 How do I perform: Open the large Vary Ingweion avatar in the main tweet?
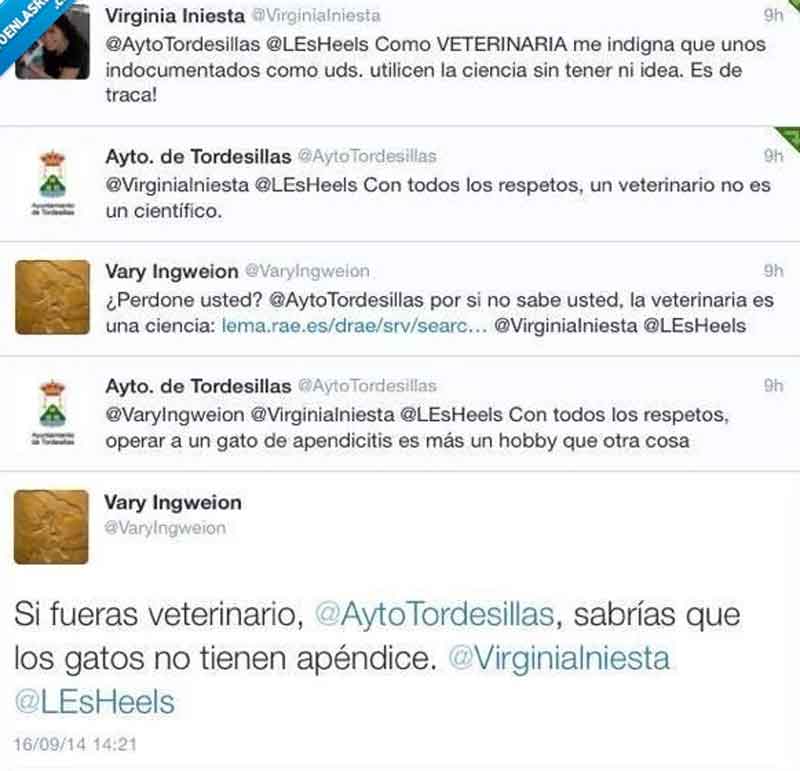[51, 527]
